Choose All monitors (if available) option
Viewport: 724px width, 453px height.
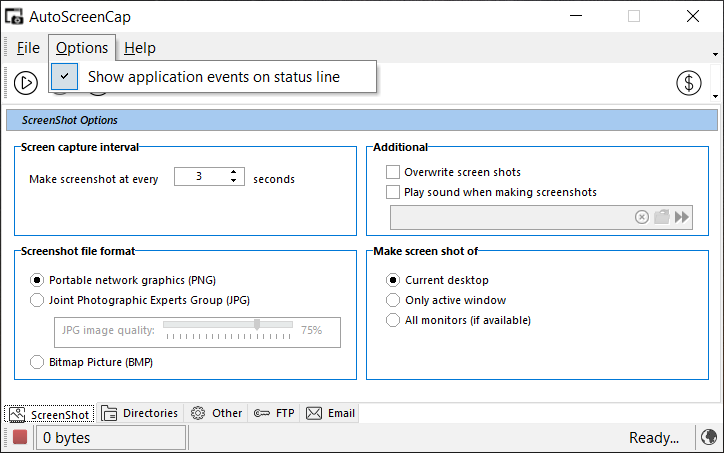(x=393, y=320)
